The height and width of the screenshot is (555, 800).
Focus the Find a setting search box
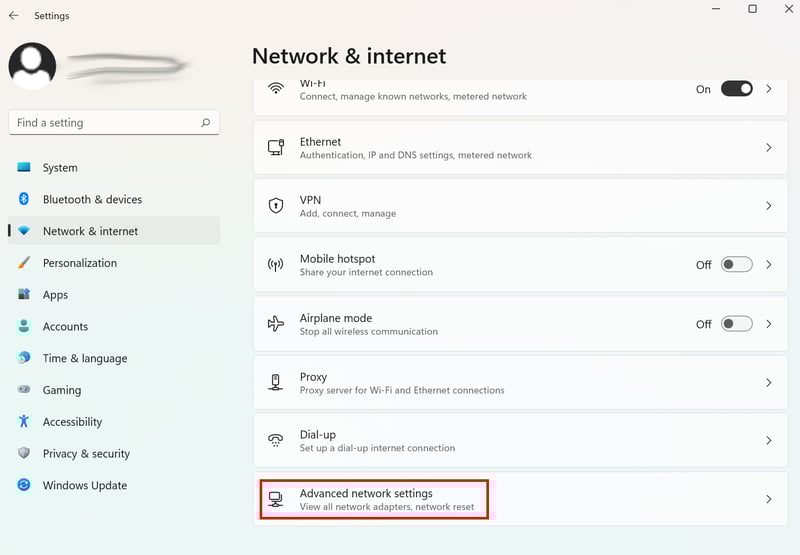click(114, 122)
